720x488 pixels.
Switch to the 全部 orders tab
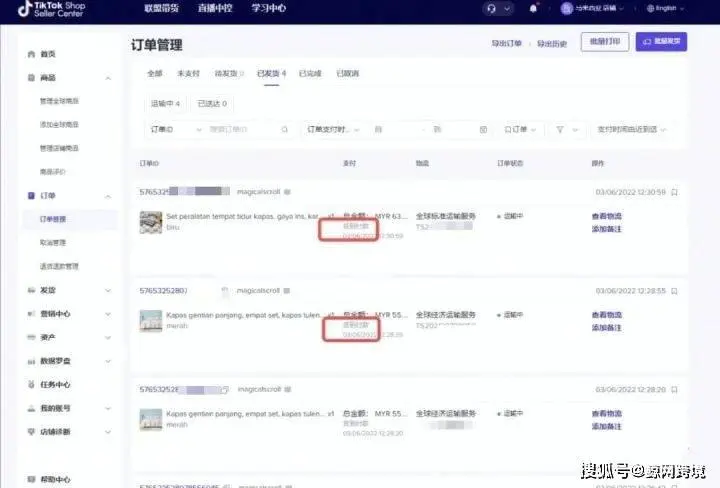(x=155, y=73)
